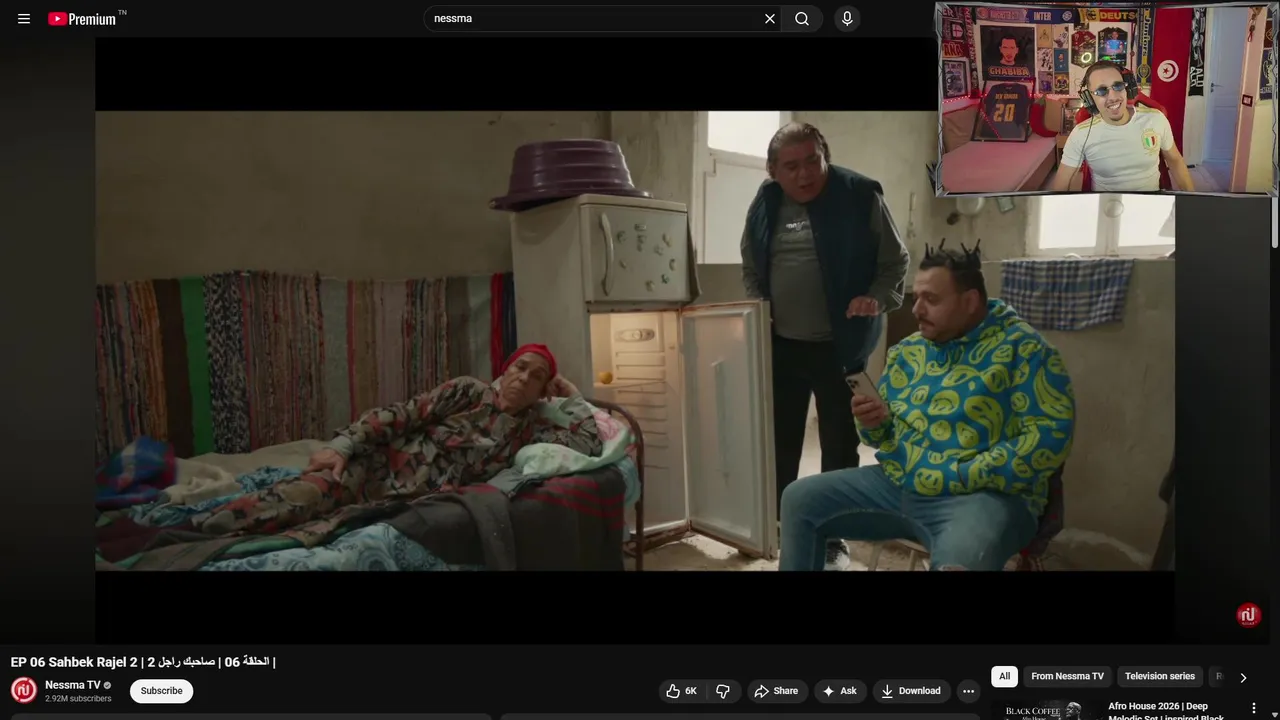1280x720 pixels.
Task: Open the Afro House 2026 video thumbnail
Action: (1044, 710)
